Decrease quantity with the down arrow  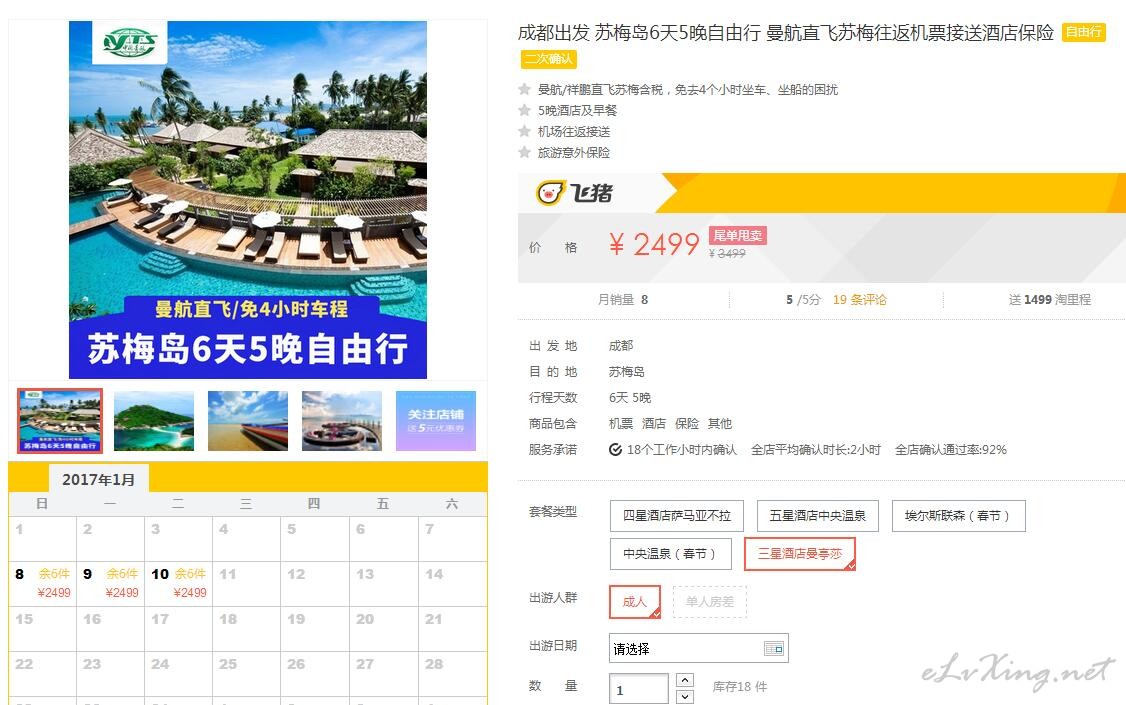685,696
